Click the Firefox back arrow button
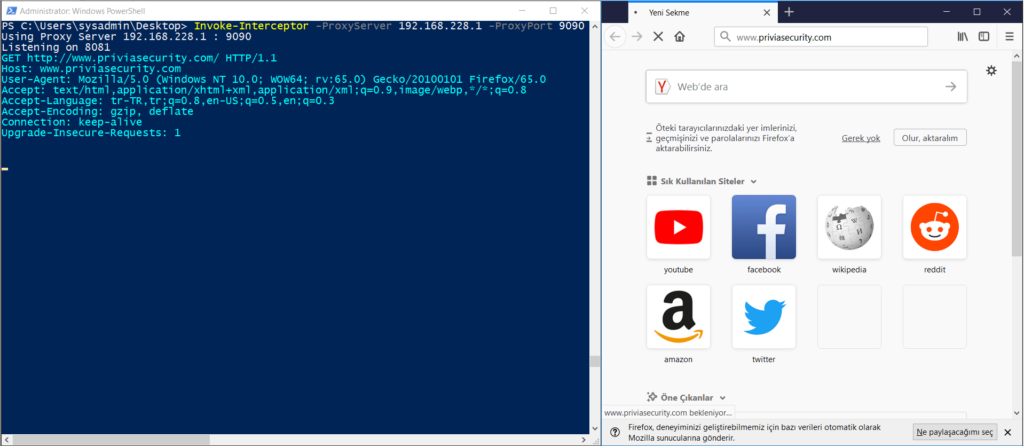This screenshot has width=1024, height=446. coord(615,37)
